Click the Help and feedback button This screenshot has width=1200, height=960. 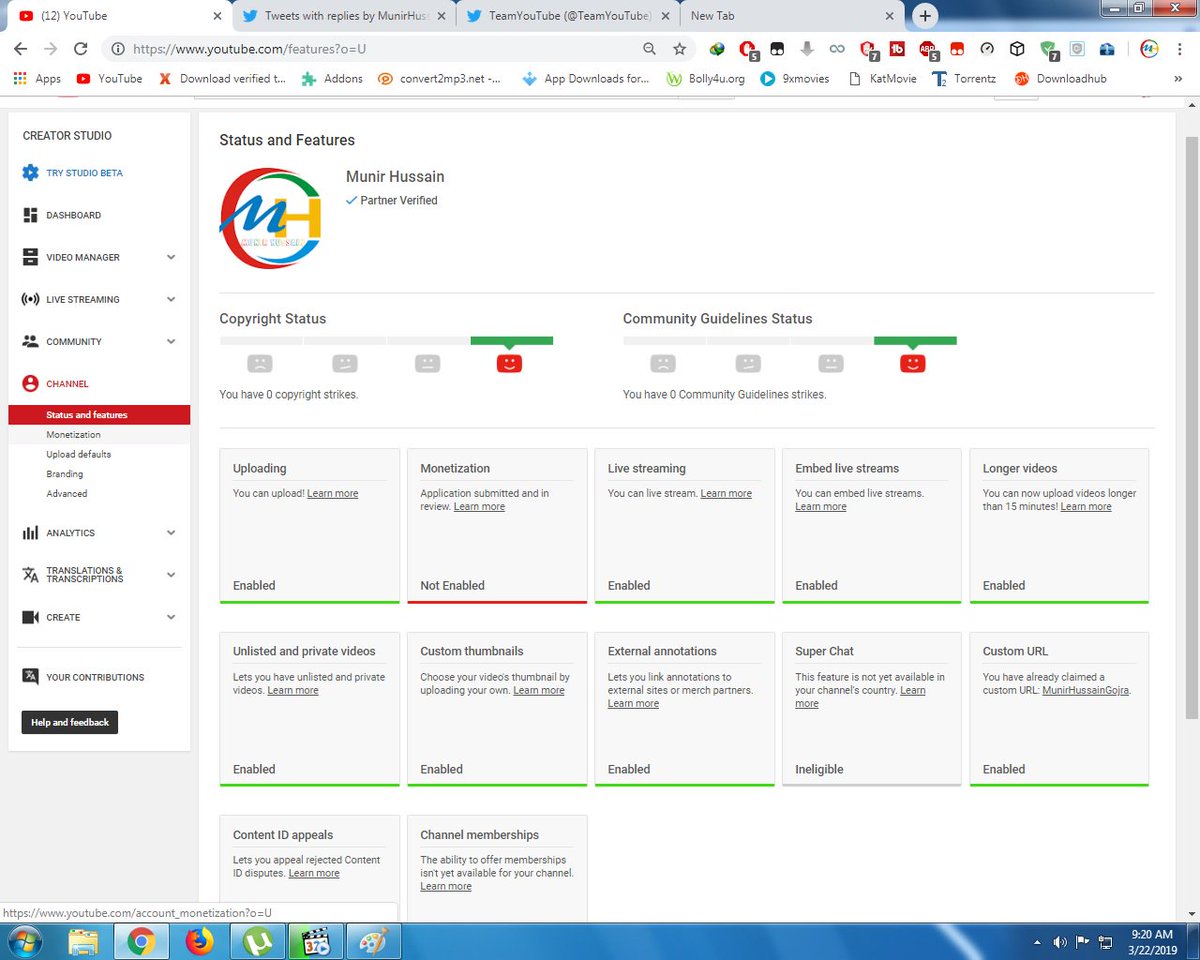point(70,722)
